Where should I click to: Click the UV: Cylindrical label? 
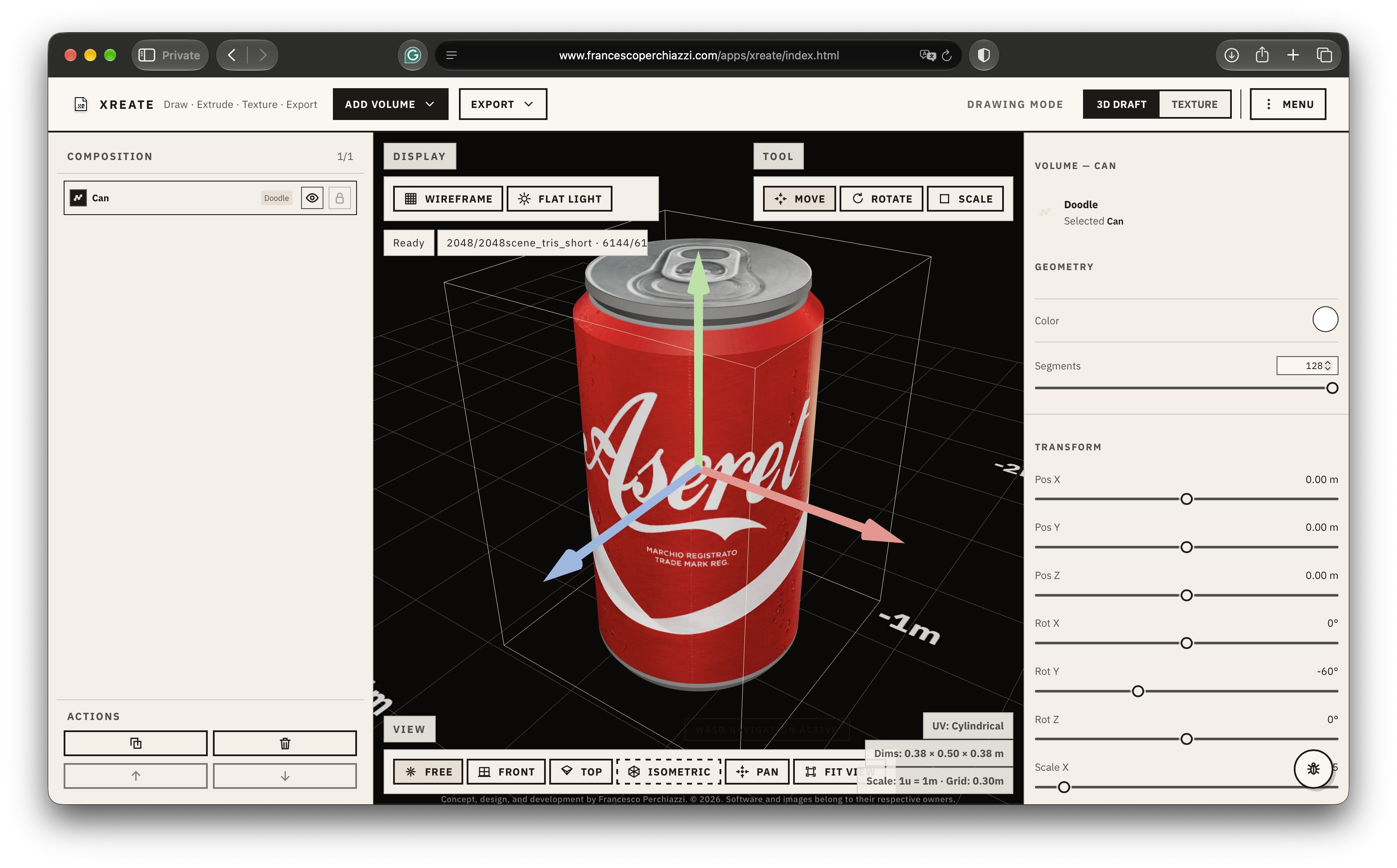tap(968, 726)
